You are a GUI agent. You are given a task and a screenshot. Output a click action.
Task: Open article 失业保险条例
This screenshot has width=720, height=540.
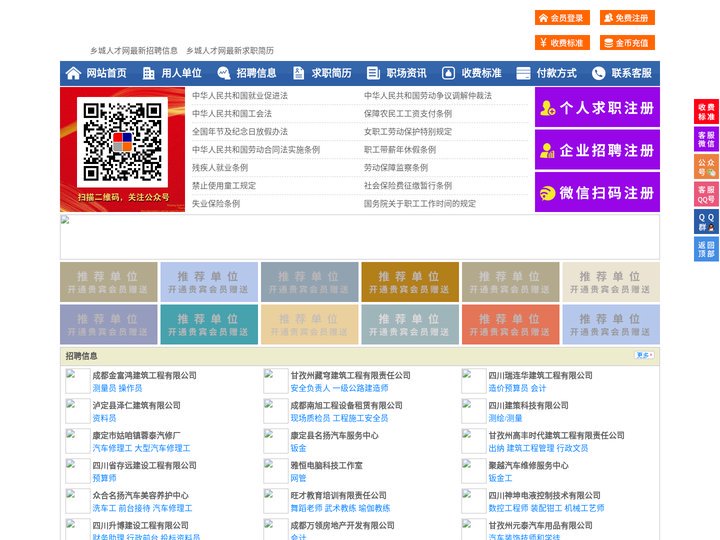click(x=216, y=203)
